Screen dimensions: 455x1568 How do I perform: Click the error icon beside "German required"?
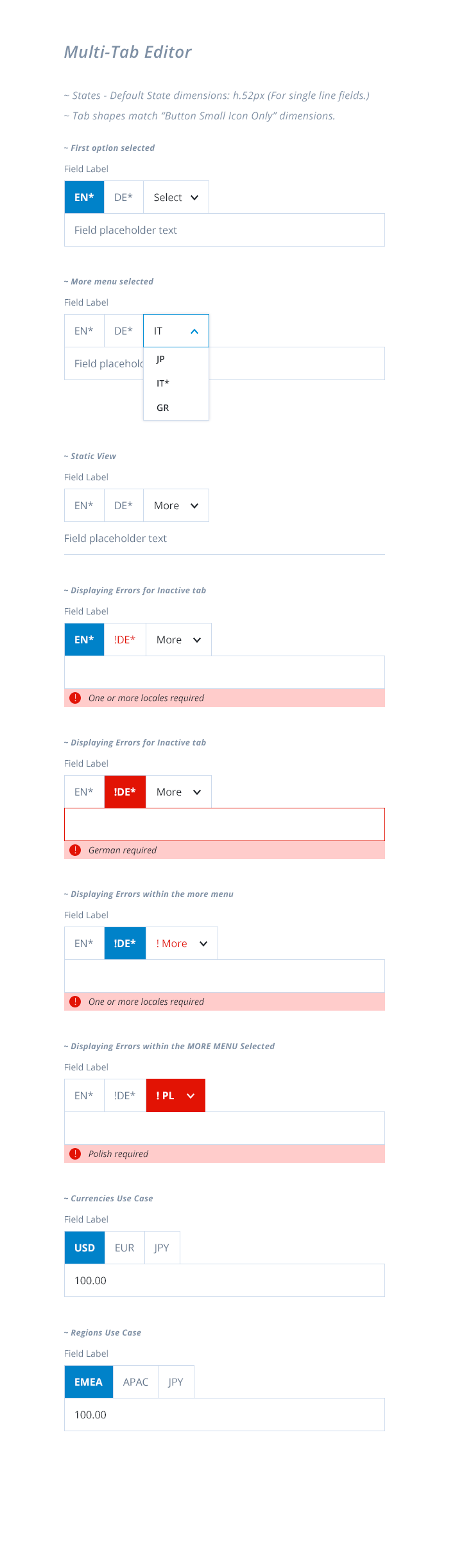pyautogui.click(x=74, y=849)
